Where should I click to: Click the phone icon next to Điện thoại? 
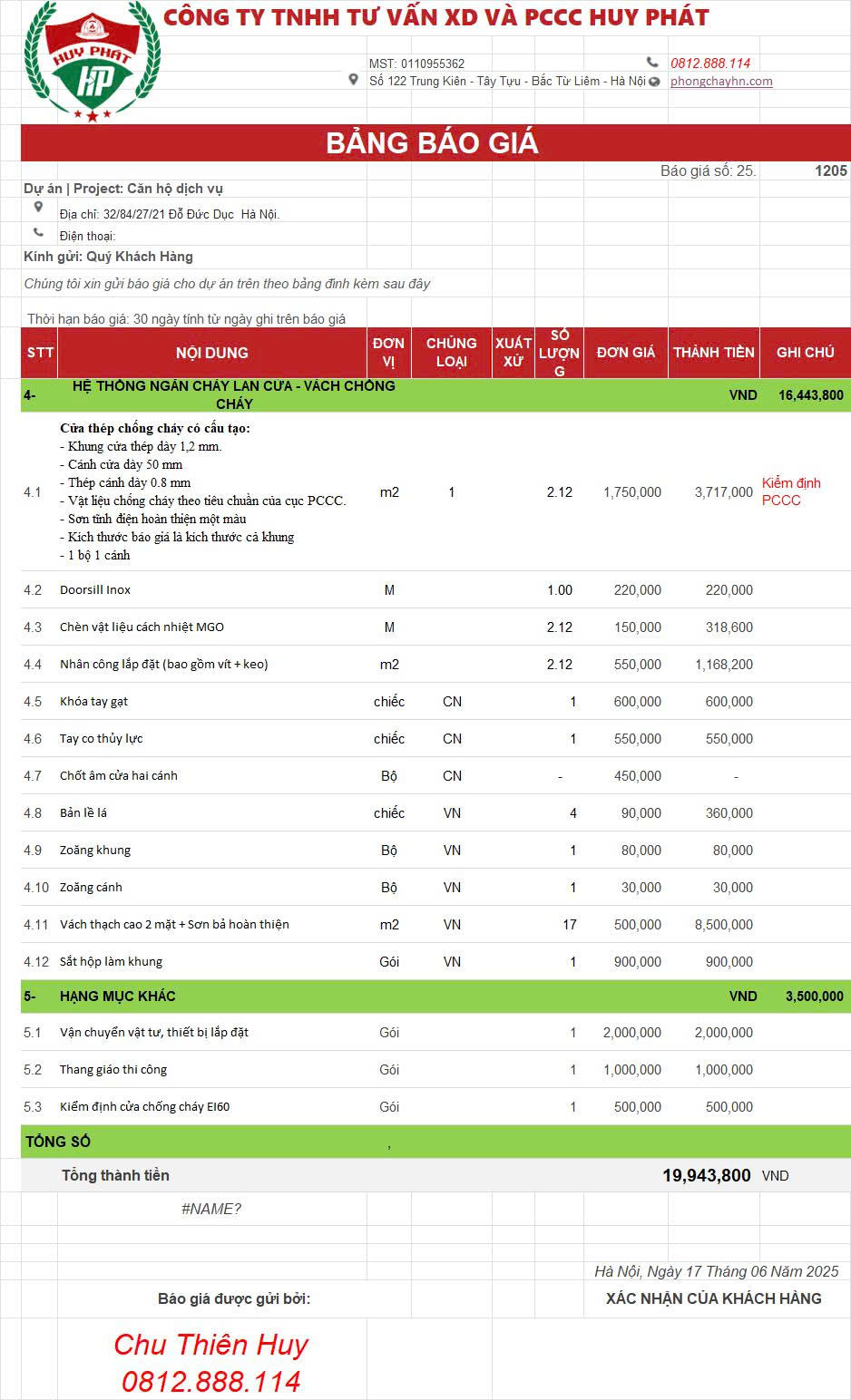coord(38,232)
